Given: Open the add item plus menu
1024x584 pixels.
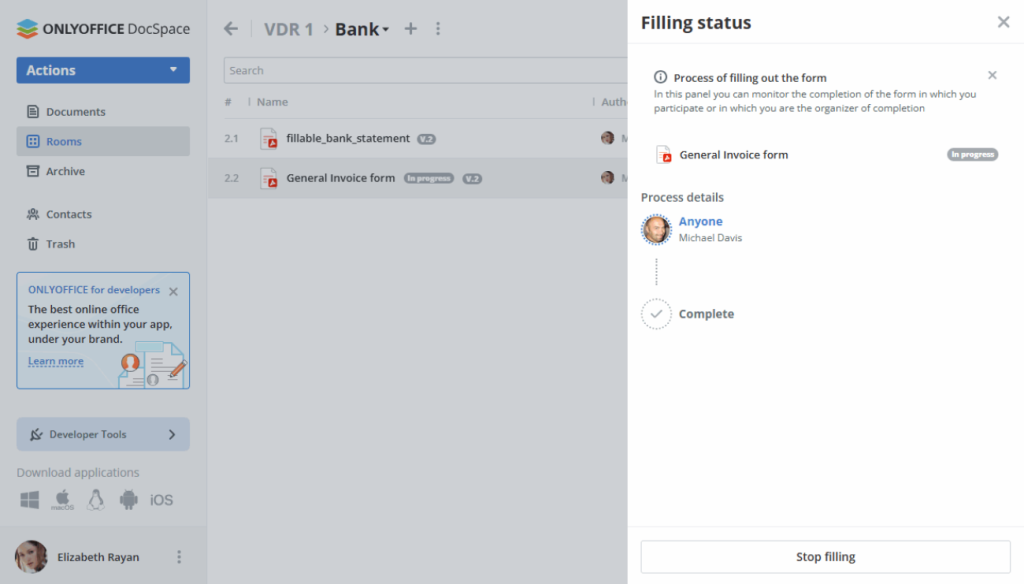Looking at the screenshot, I should 410,29.
